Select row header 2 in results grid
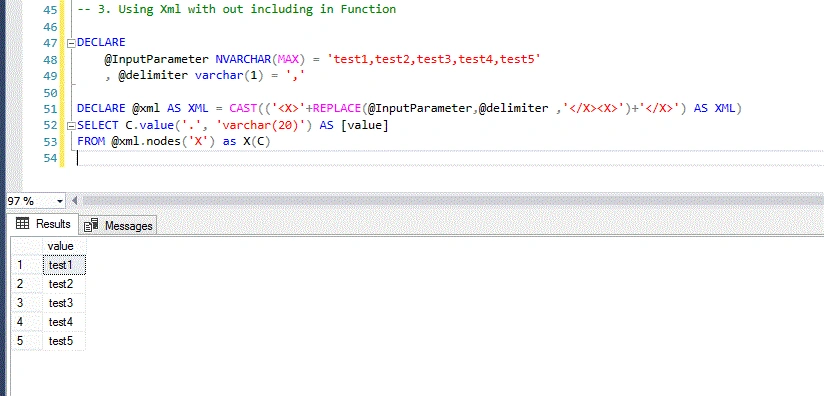Screen dimensions: 824x396 [x=27, y=284]
